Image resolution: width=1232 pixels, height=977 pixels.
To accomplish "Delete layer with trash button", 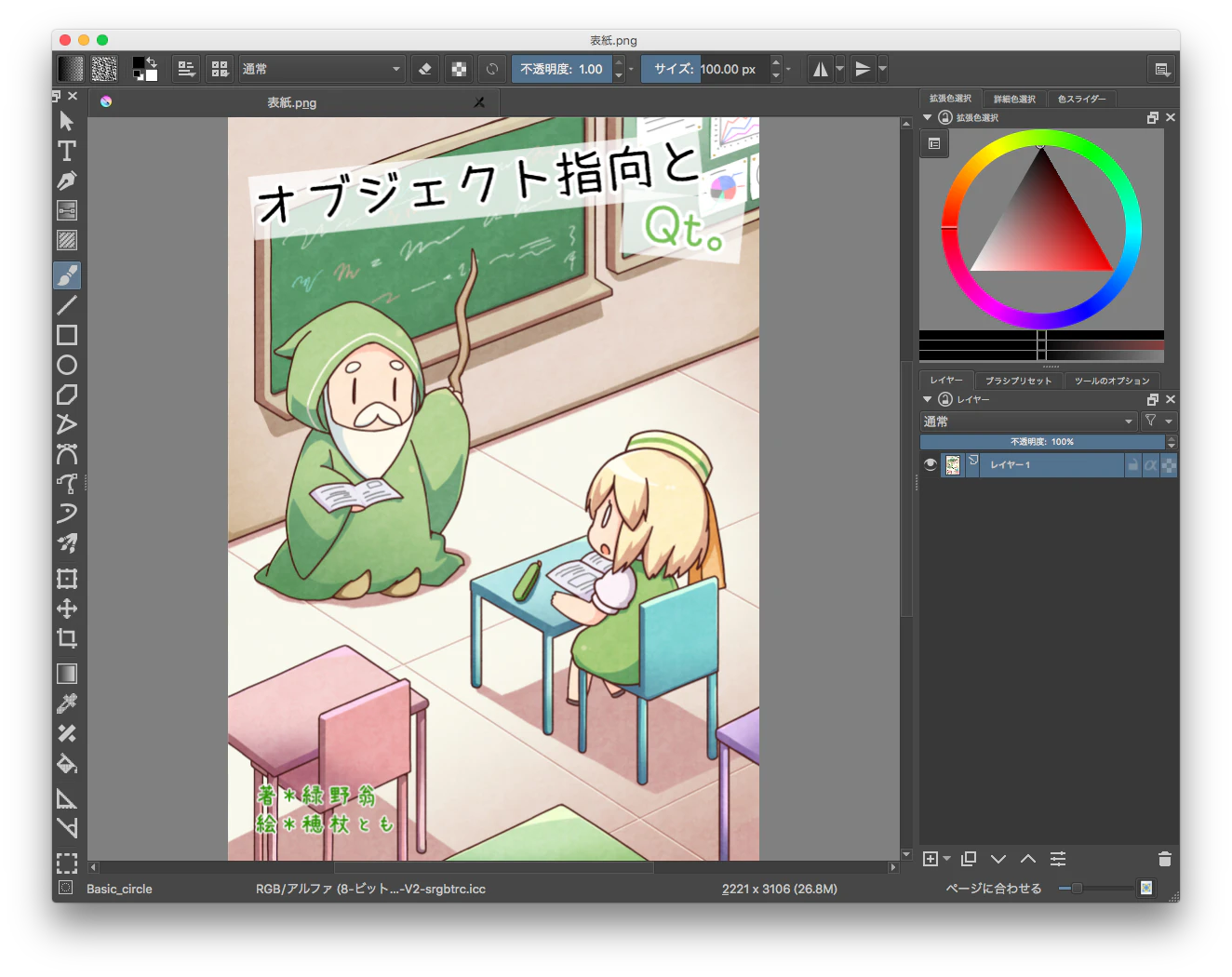I will tap(1164, 859).
